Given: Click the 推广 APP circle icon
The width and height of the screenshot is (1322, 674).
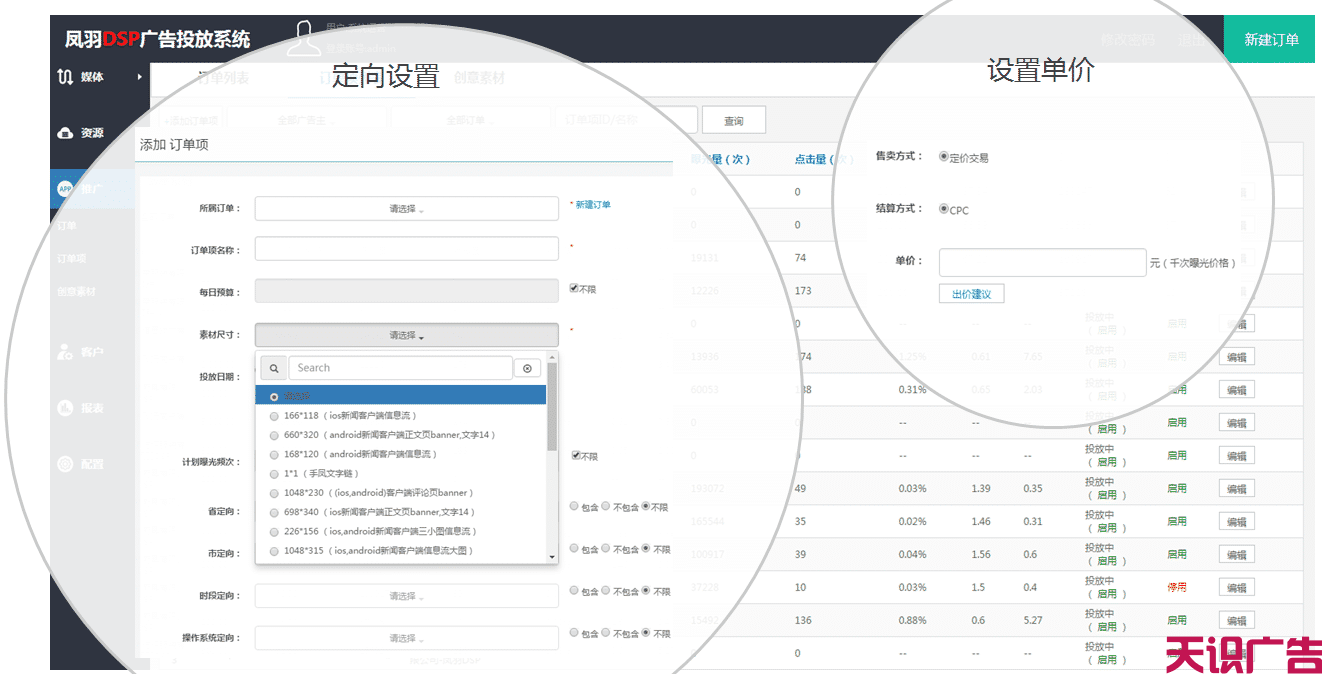Looking at the screenshot, I should (x=65, y=188).
